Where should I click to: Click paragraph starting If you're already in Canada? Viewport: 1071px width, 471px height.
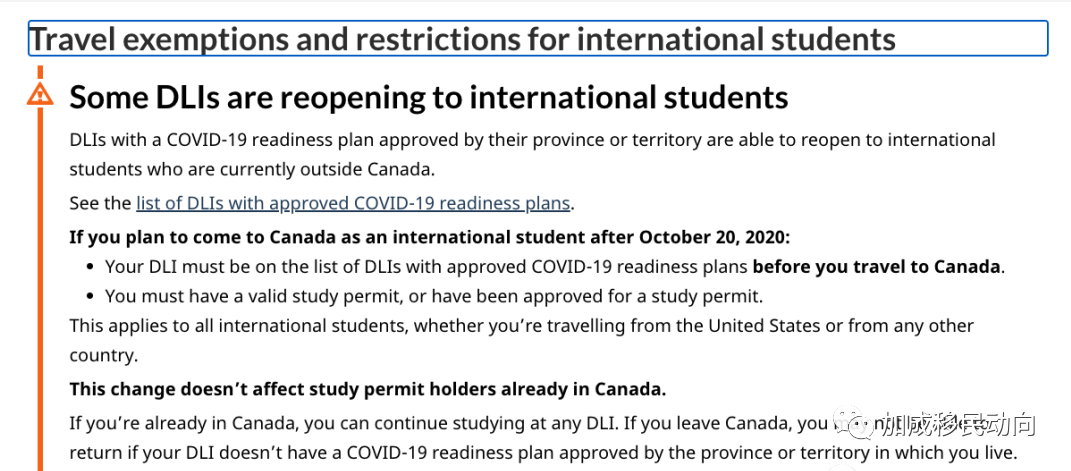544,437
